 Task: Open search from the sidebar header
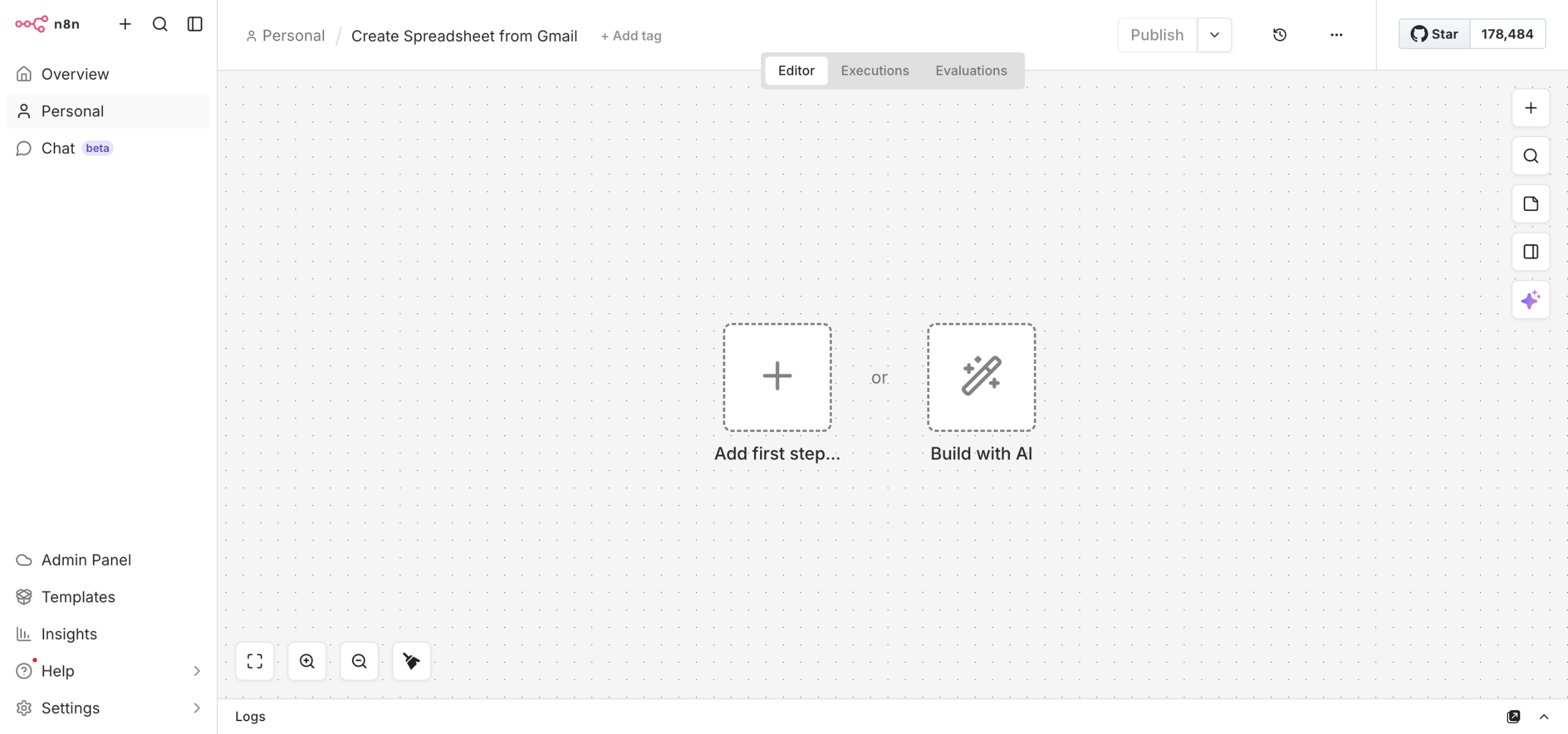pyautogui.click(x=160, y=24)
